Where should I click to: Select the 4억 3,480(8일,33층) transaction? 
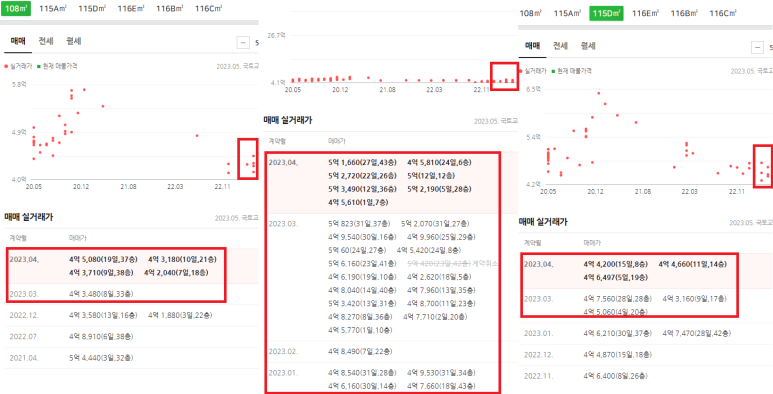coord(101,294)
